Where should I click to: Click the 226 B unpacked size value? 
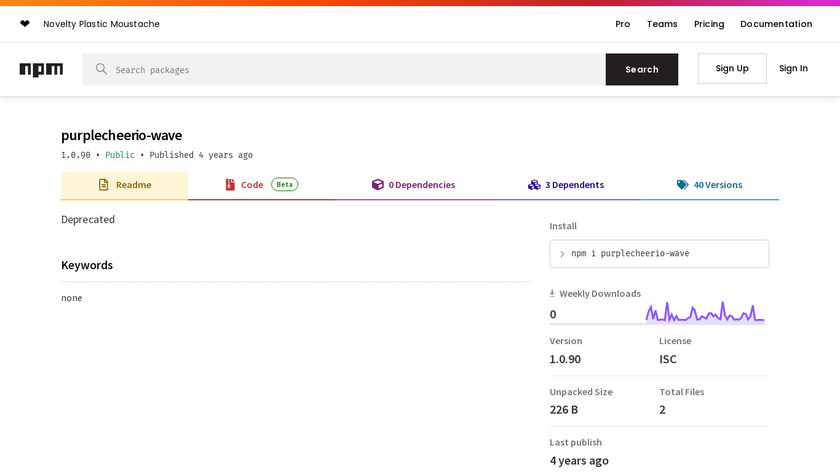pyautogui.click(x=564, y=410)
